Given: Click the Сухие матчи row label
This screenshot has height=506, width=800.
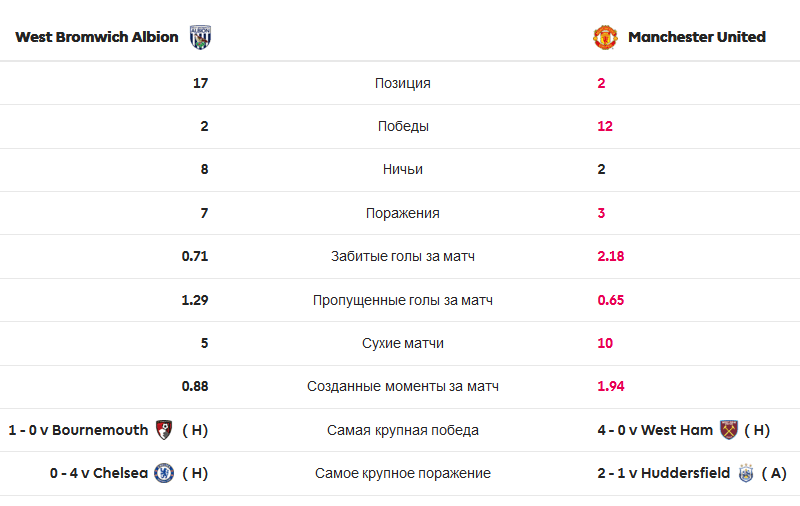Looking at the screenshot, I should (403, 343).
